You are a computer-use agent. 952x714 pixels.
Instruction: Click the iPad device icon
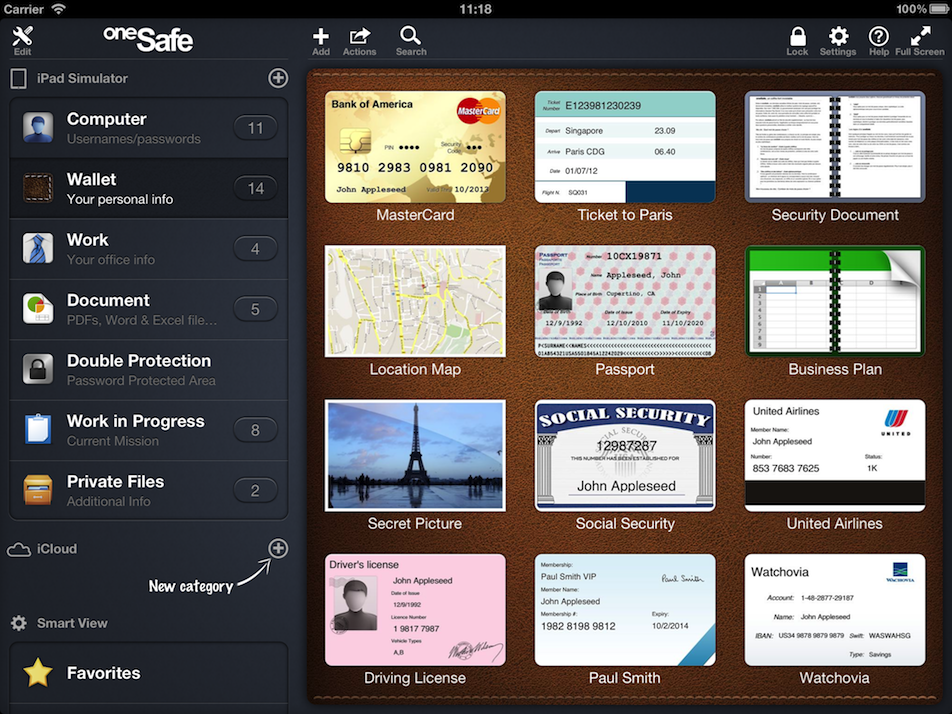point(19,78)
